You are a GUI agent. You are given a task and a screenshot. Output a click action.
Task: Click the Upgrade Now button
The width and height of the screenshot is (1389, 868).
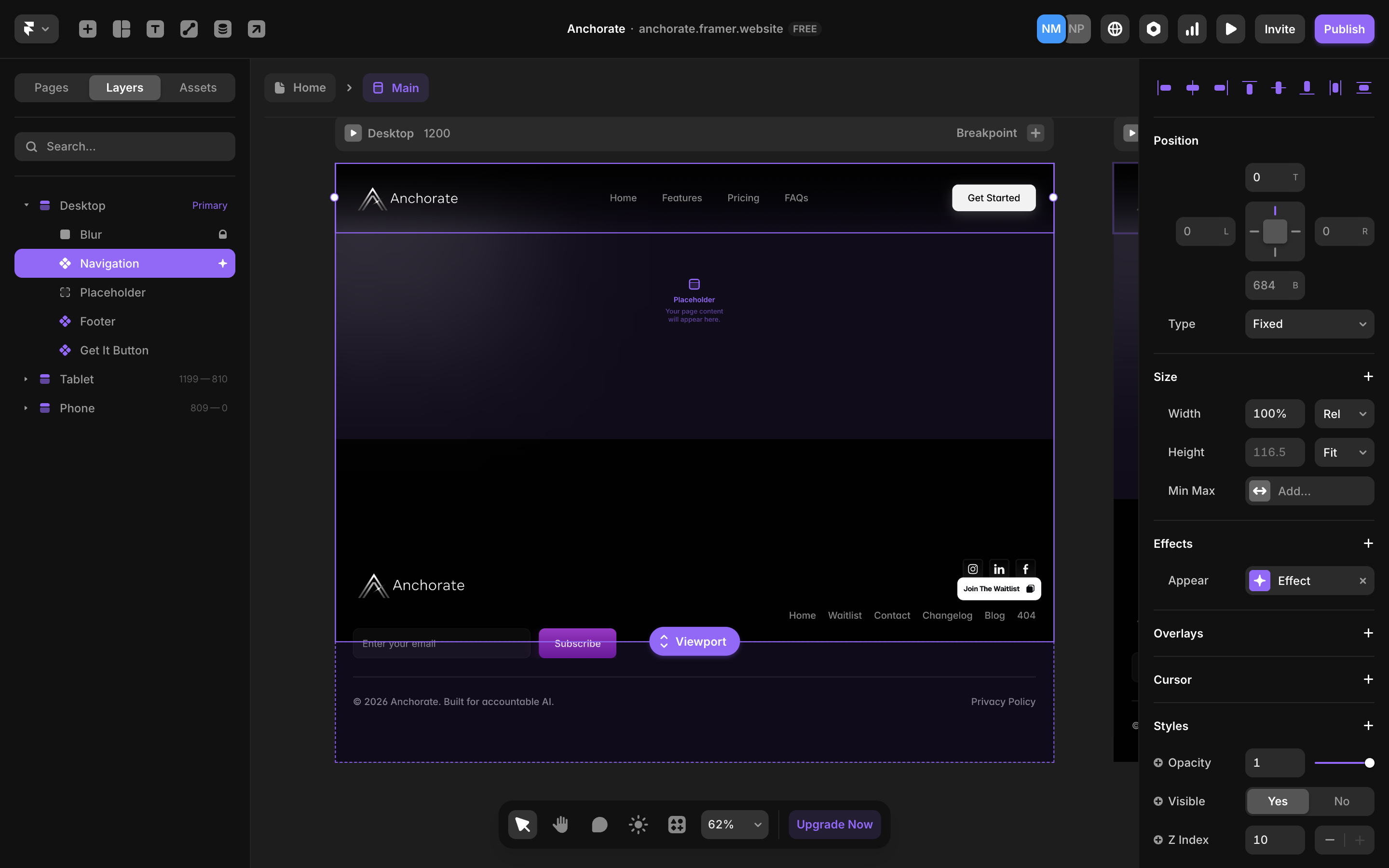coord(834,825)
